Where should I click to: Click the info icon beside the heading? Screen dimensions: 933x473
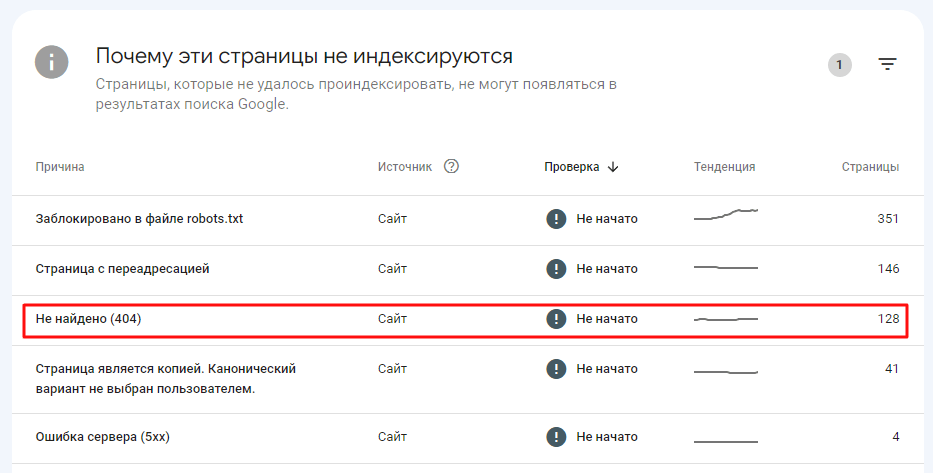(x=52, y=62)
